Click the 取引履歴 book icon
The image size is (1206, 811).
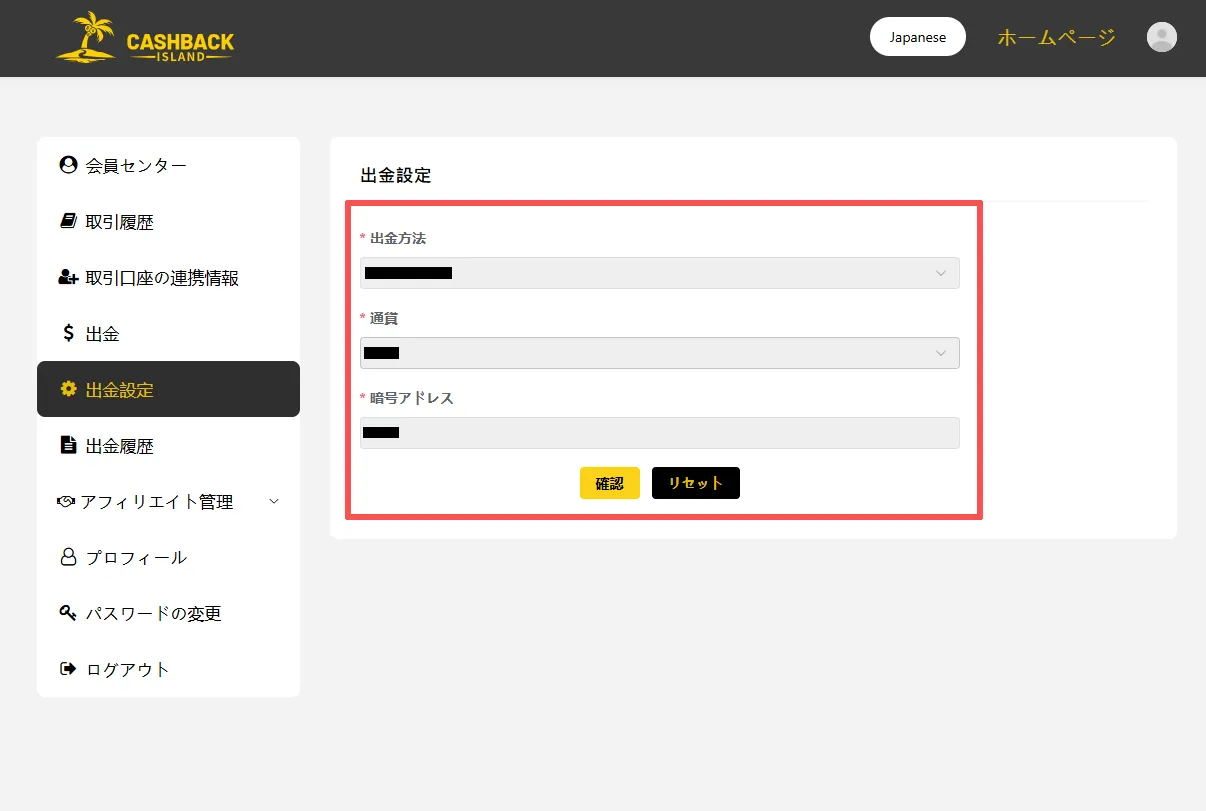[x=68, y=221]
